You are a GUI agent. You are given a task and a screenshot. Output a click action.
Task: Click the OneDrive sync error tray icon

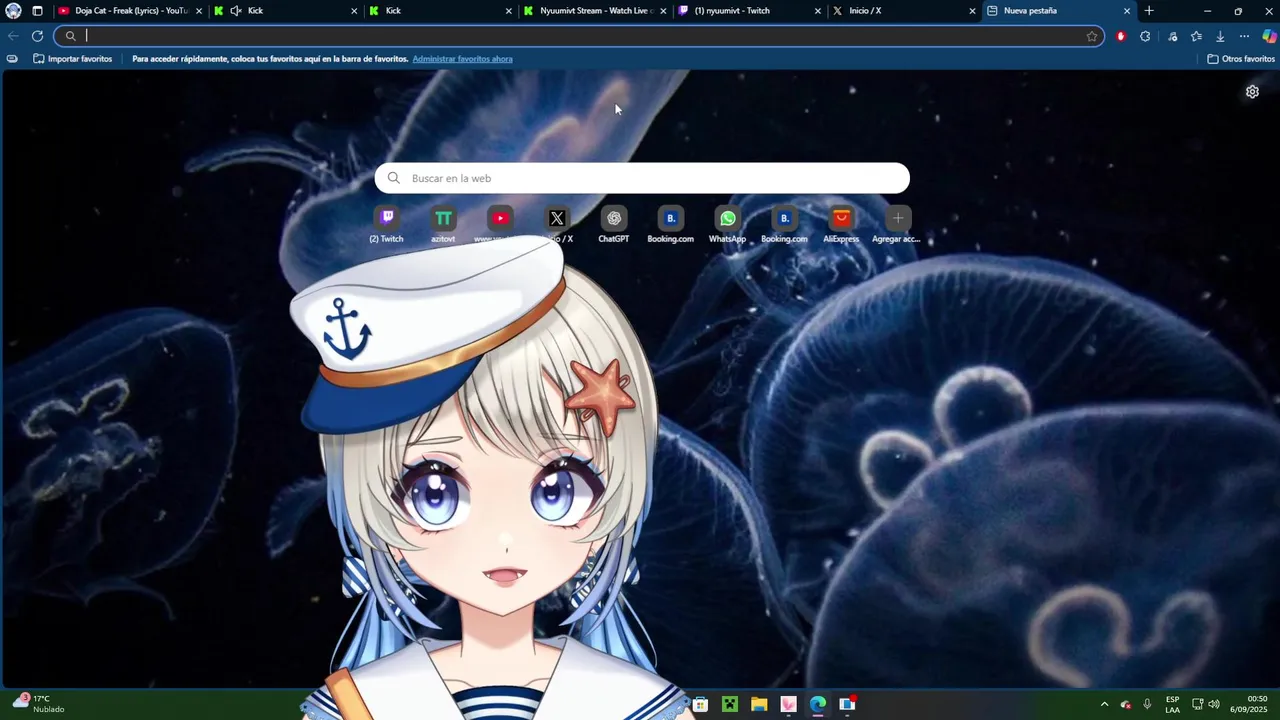pos(1126,704)
